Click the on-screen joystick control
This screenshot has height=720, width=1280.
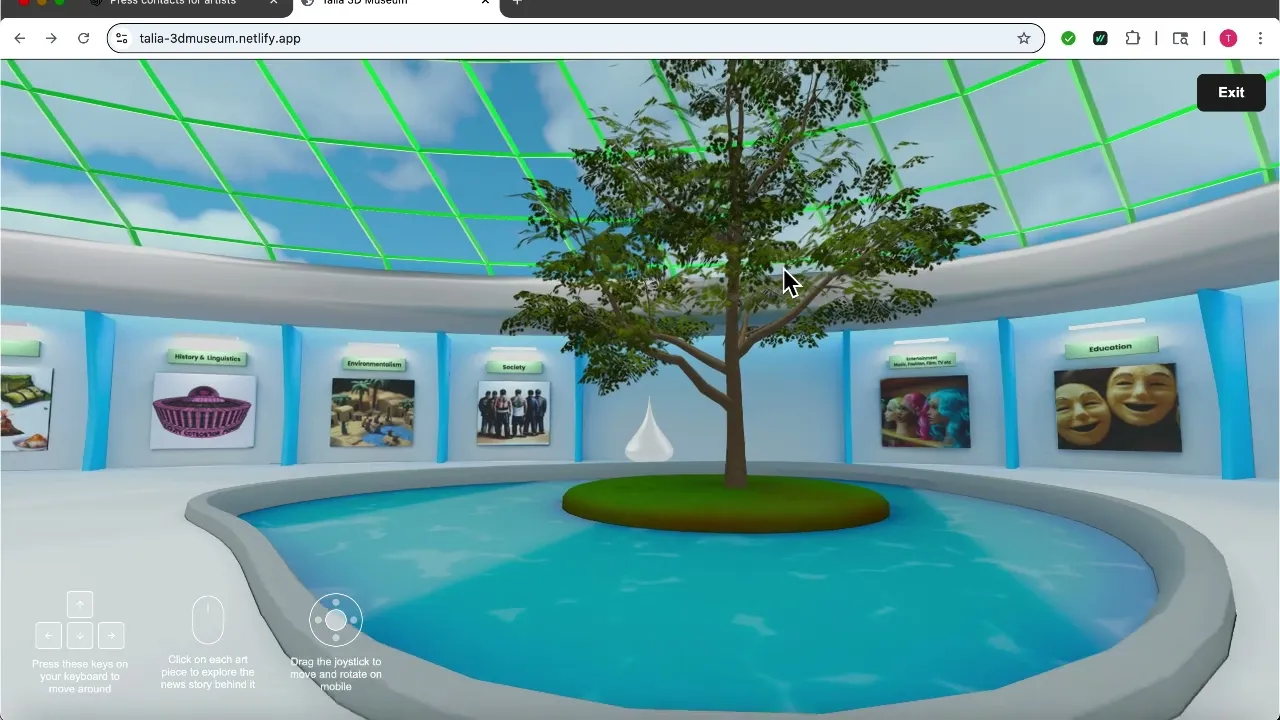[336, 620]
